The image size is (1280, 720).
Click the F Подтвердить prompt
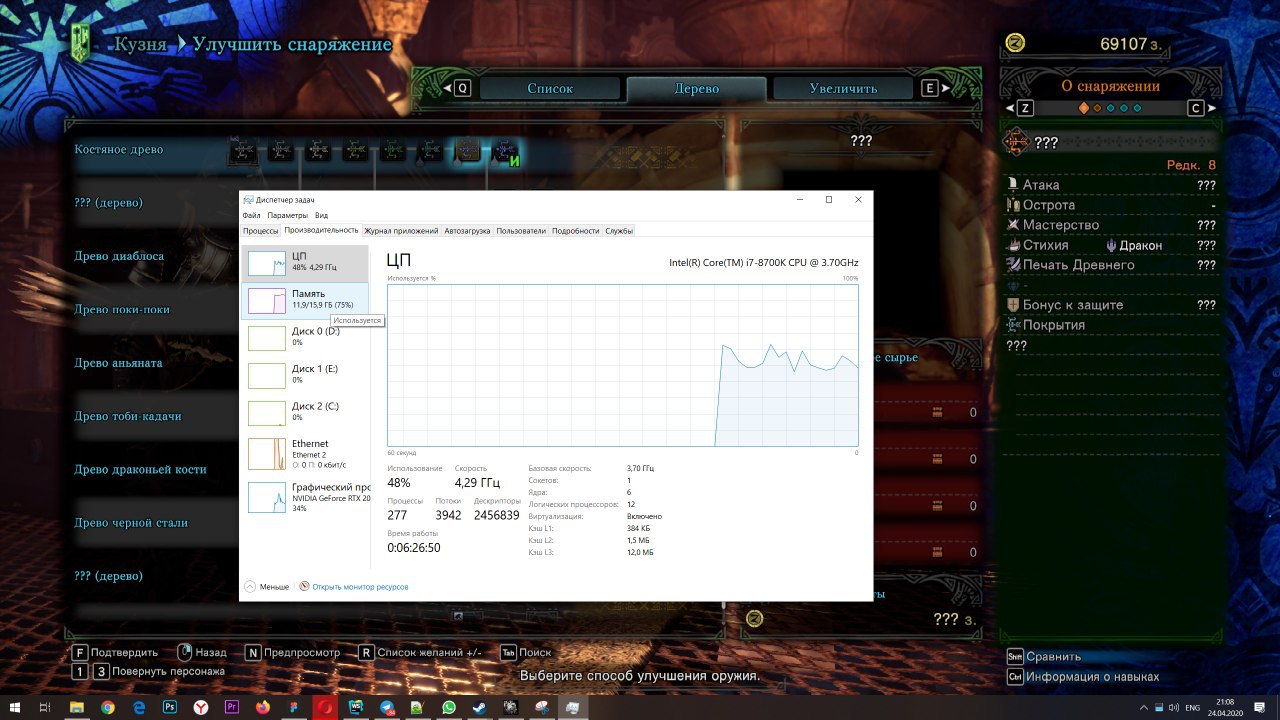coord(115,652)
